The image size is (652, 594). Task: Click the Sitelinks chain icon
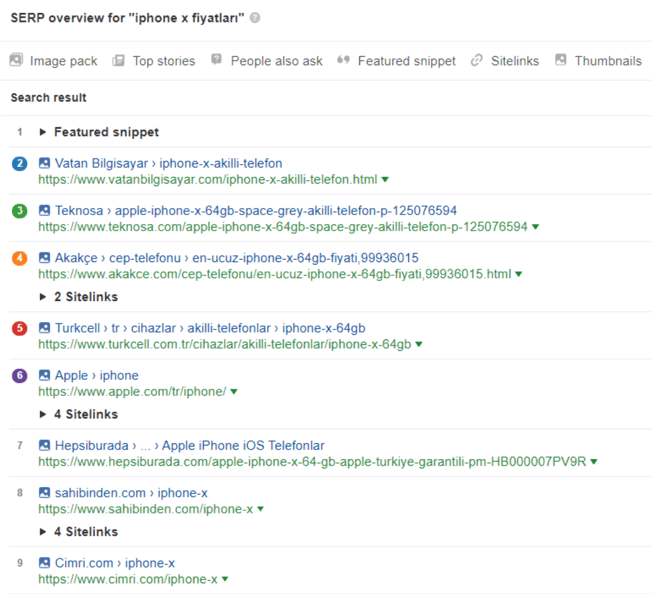pyautogui.click(x=477, y=61)
